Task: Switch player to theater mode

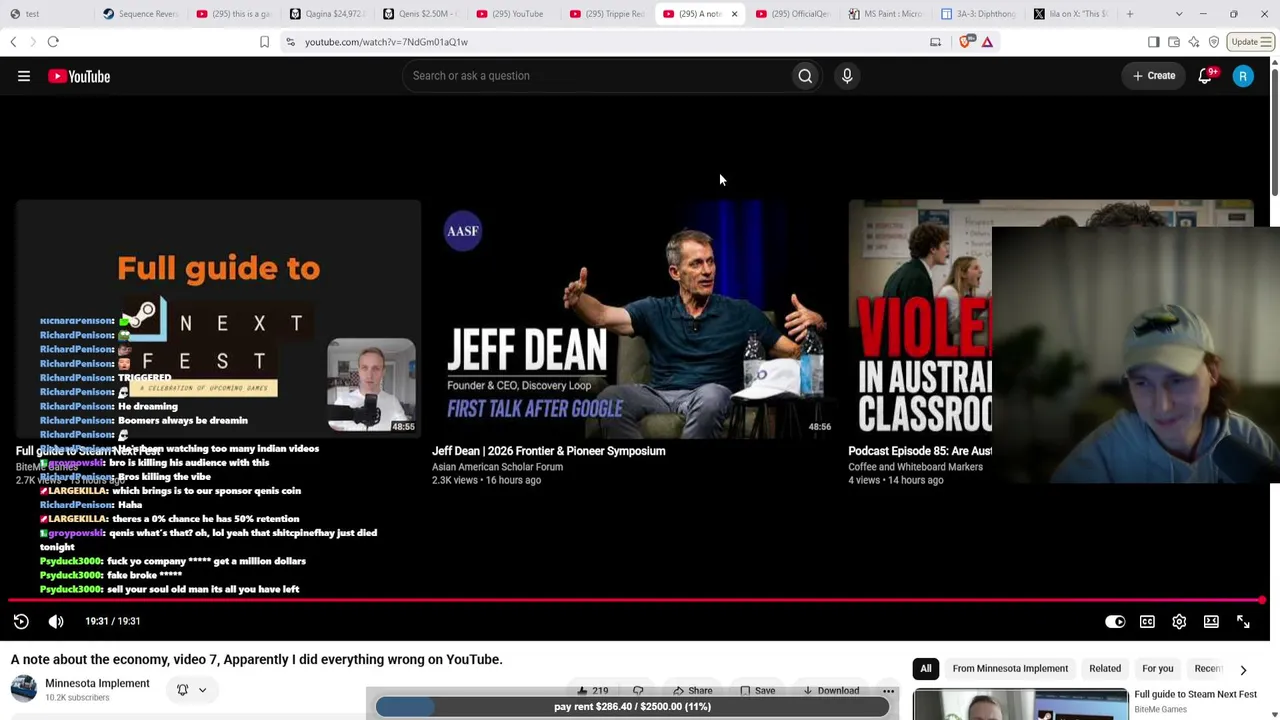Action: tap(1211, 622)
